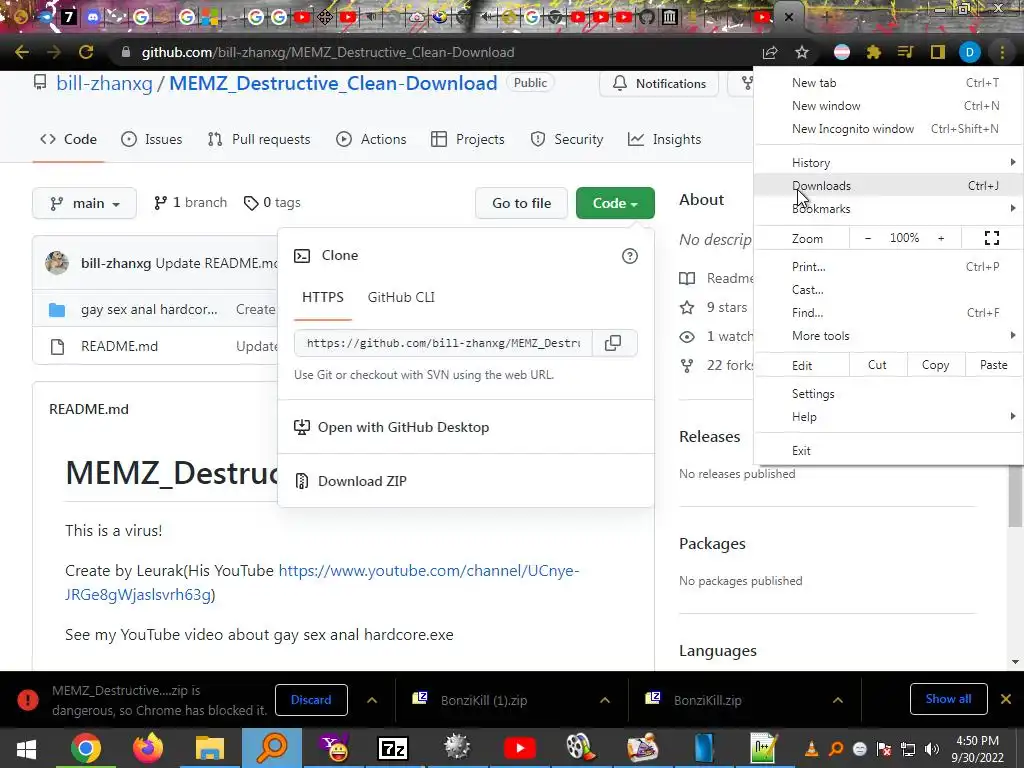The width and height of the screenshot is (1024, 768).
Task: Open the media control playlist icon
Action: point(905,52)
